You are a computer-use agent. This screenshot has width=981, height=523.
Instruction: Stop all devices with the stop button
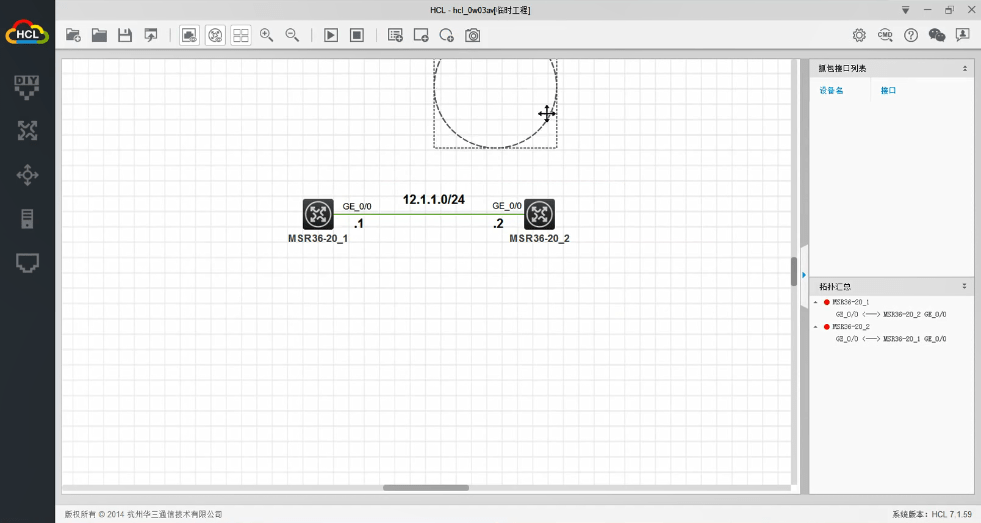pyautogui.click(x=357, y=35)
